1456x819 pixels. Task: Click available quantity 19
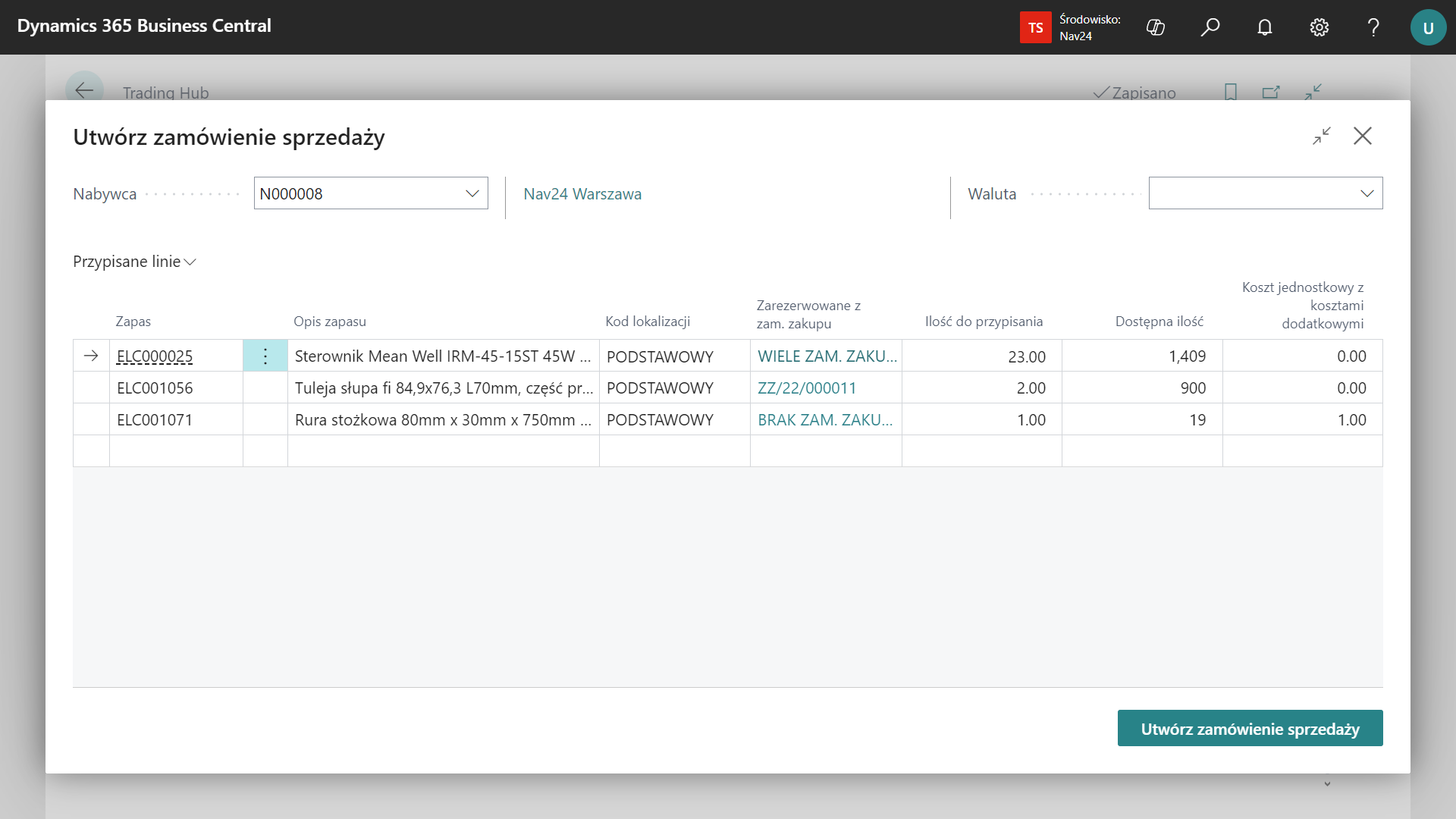pos(1142,419)
